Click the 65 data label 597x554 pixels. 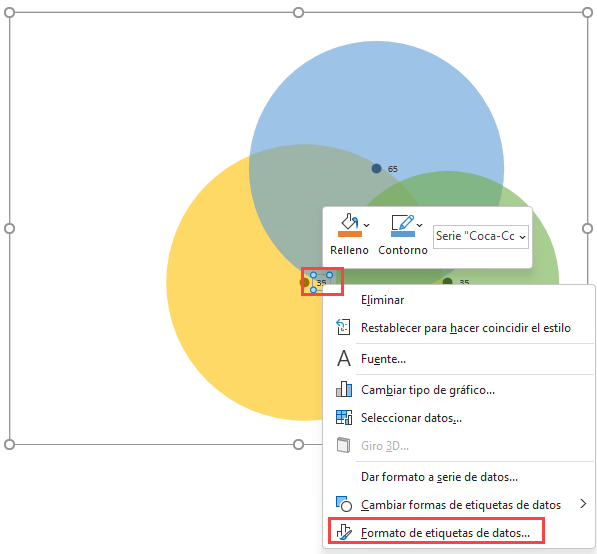click(393, 169)
